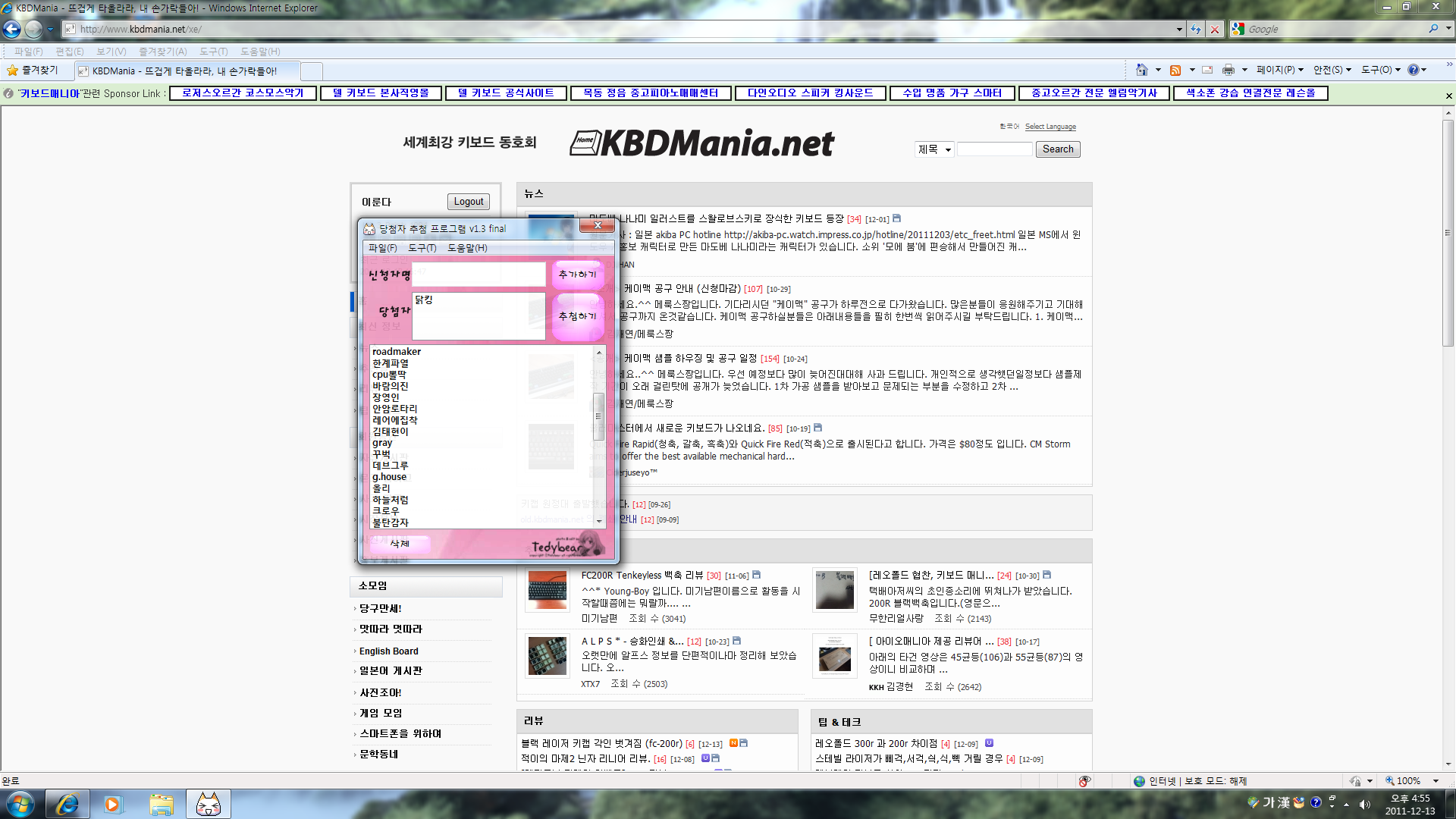Click the volume speaker tray icon
The width and height of the screenshot is (1456, 819).
(x=1365, y=804)
